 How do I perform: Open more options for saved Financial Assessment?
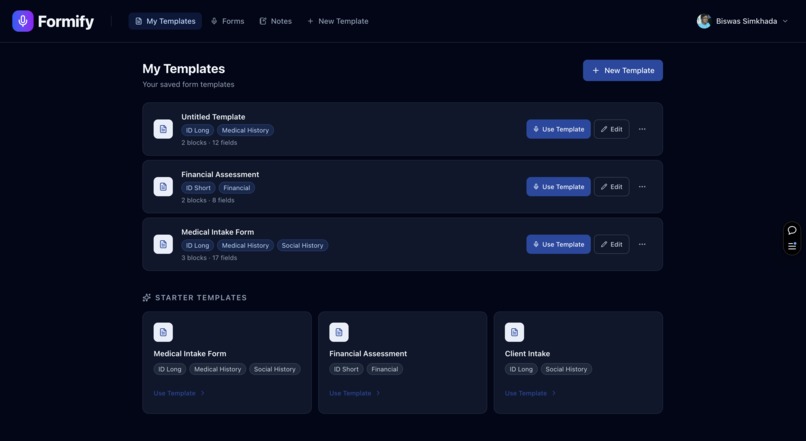pyautogui.click(x=642, y=187)
